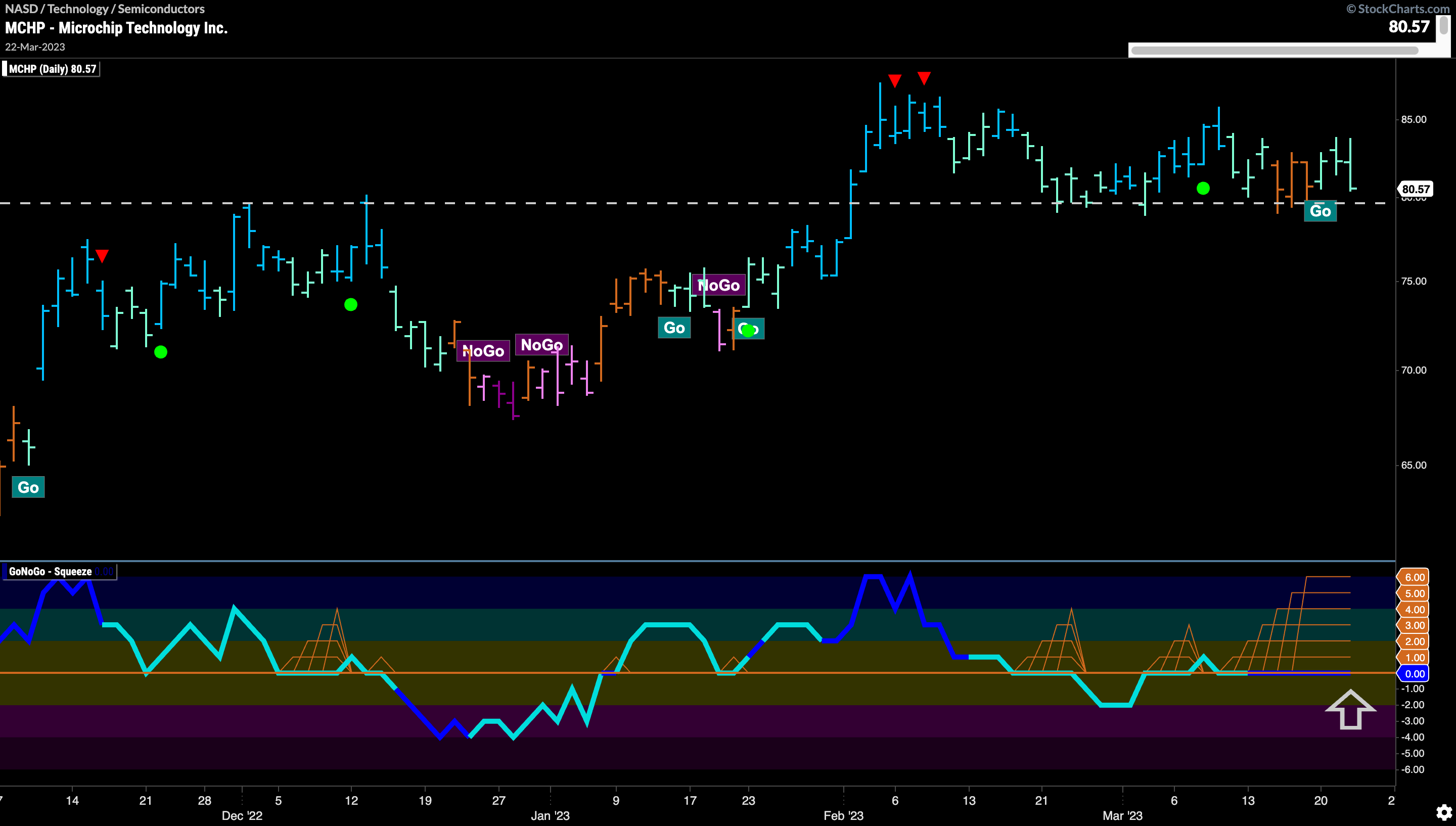Click the -3.00 oscillator axis label

[x=1413, y=721]
